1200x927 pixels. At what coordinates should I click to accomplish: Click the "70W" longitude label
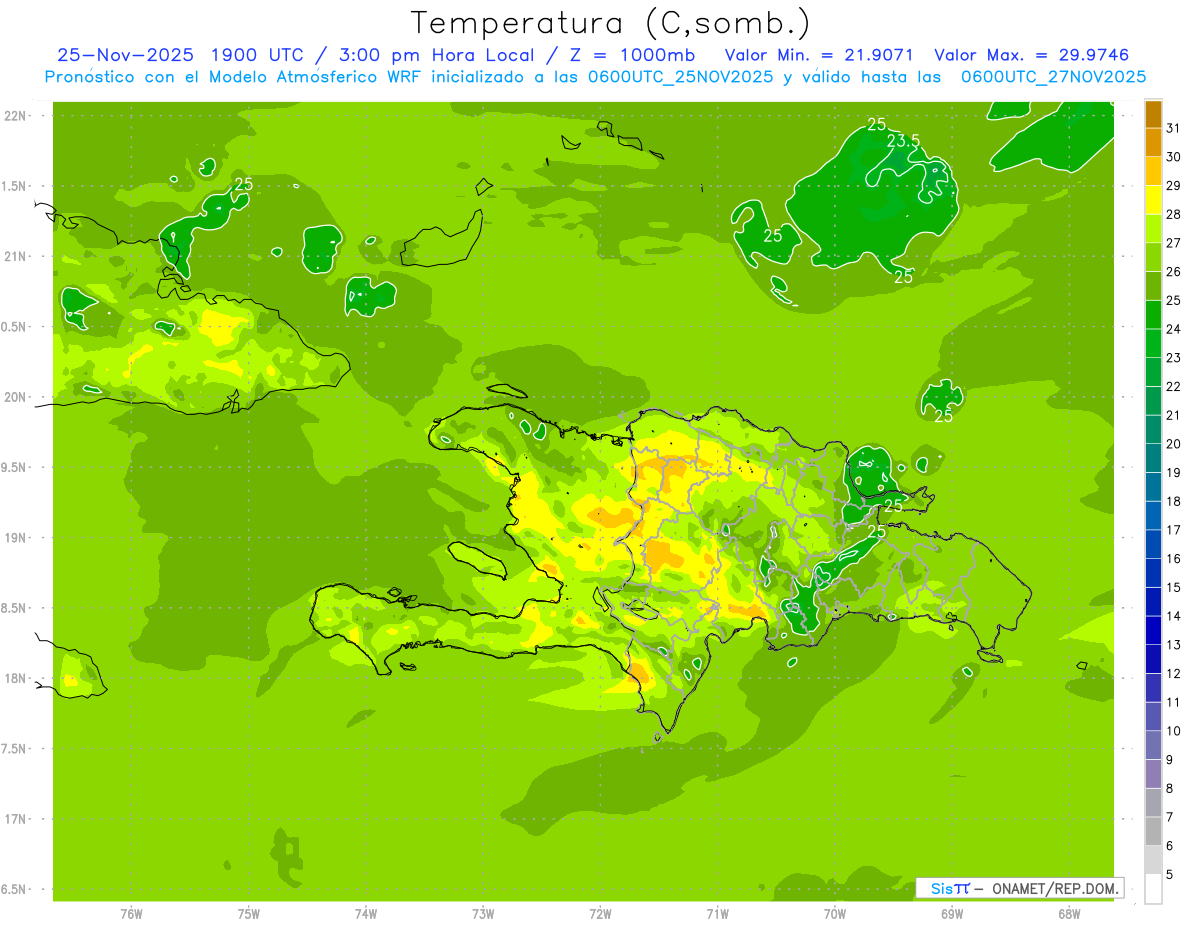pyautogui.click(x=835, y=914)
